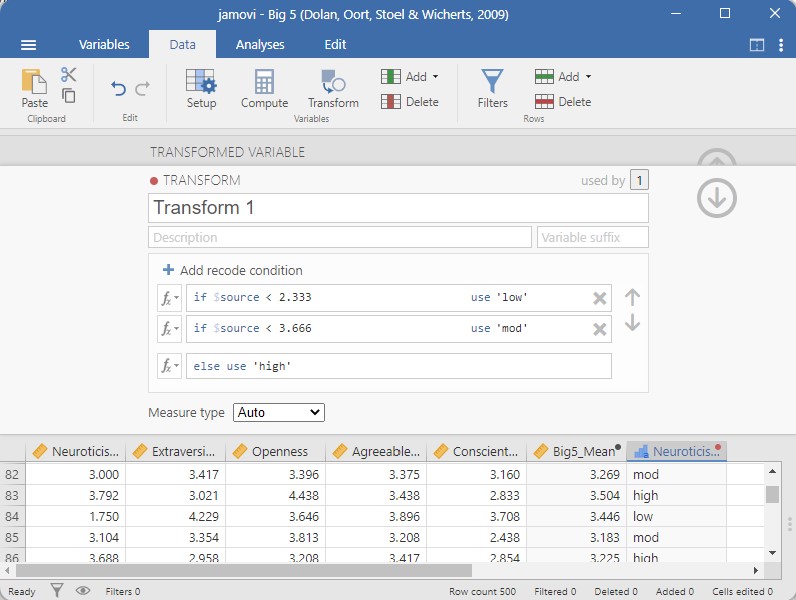Move recode condition down

click(x=632, y=323)
